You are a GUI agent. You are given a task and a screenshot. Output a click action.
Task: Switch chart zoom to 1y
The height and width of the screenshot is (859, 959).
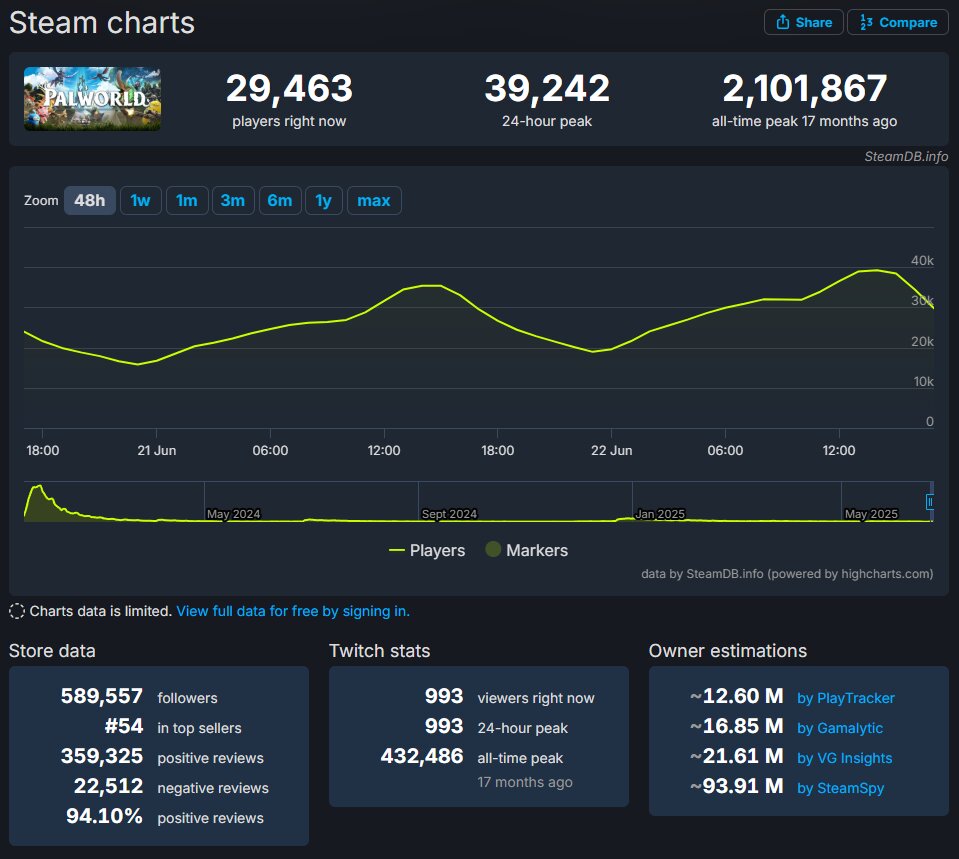tap(324, 201)
